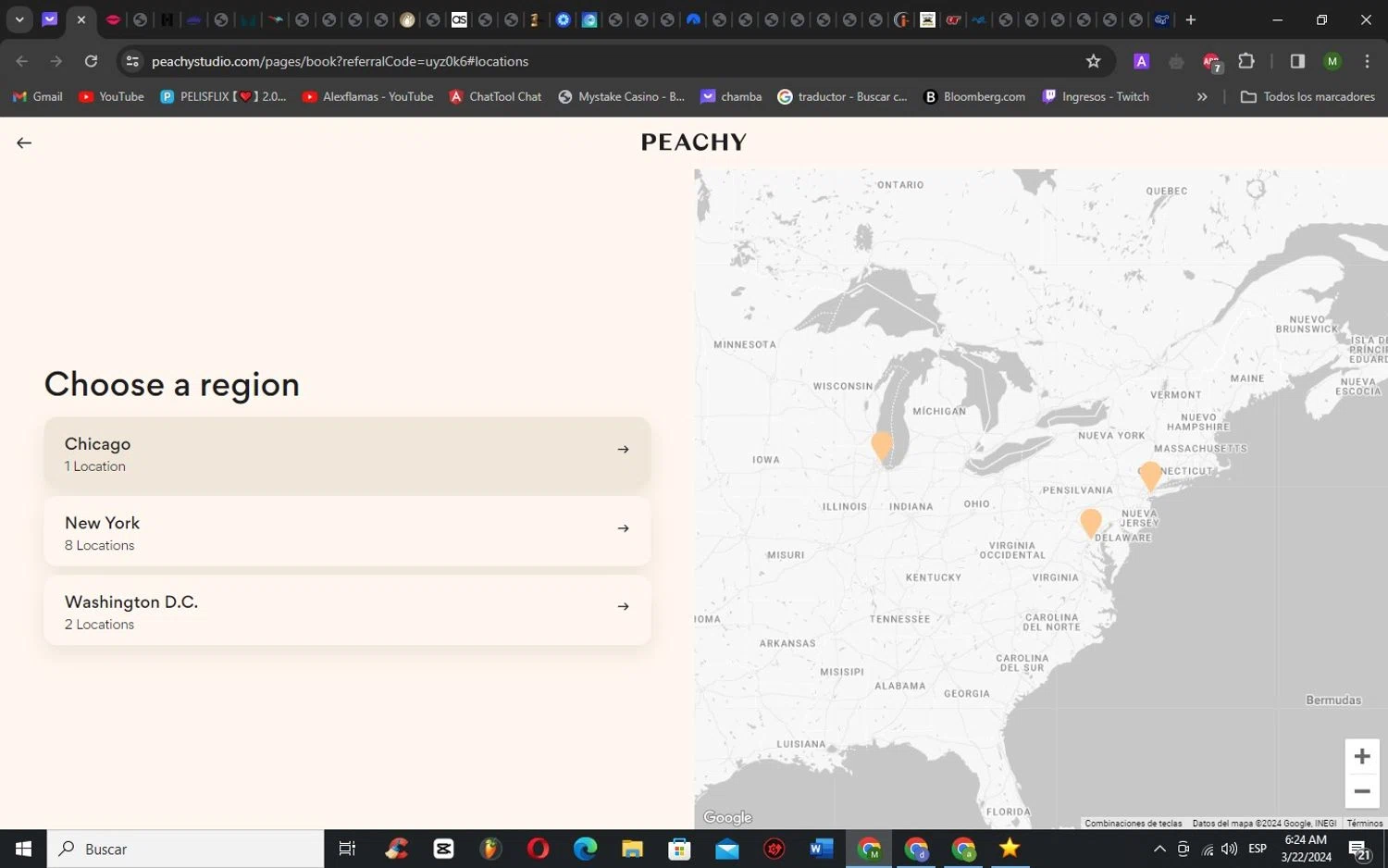Open the Windows Start menu

pos(23,849)
